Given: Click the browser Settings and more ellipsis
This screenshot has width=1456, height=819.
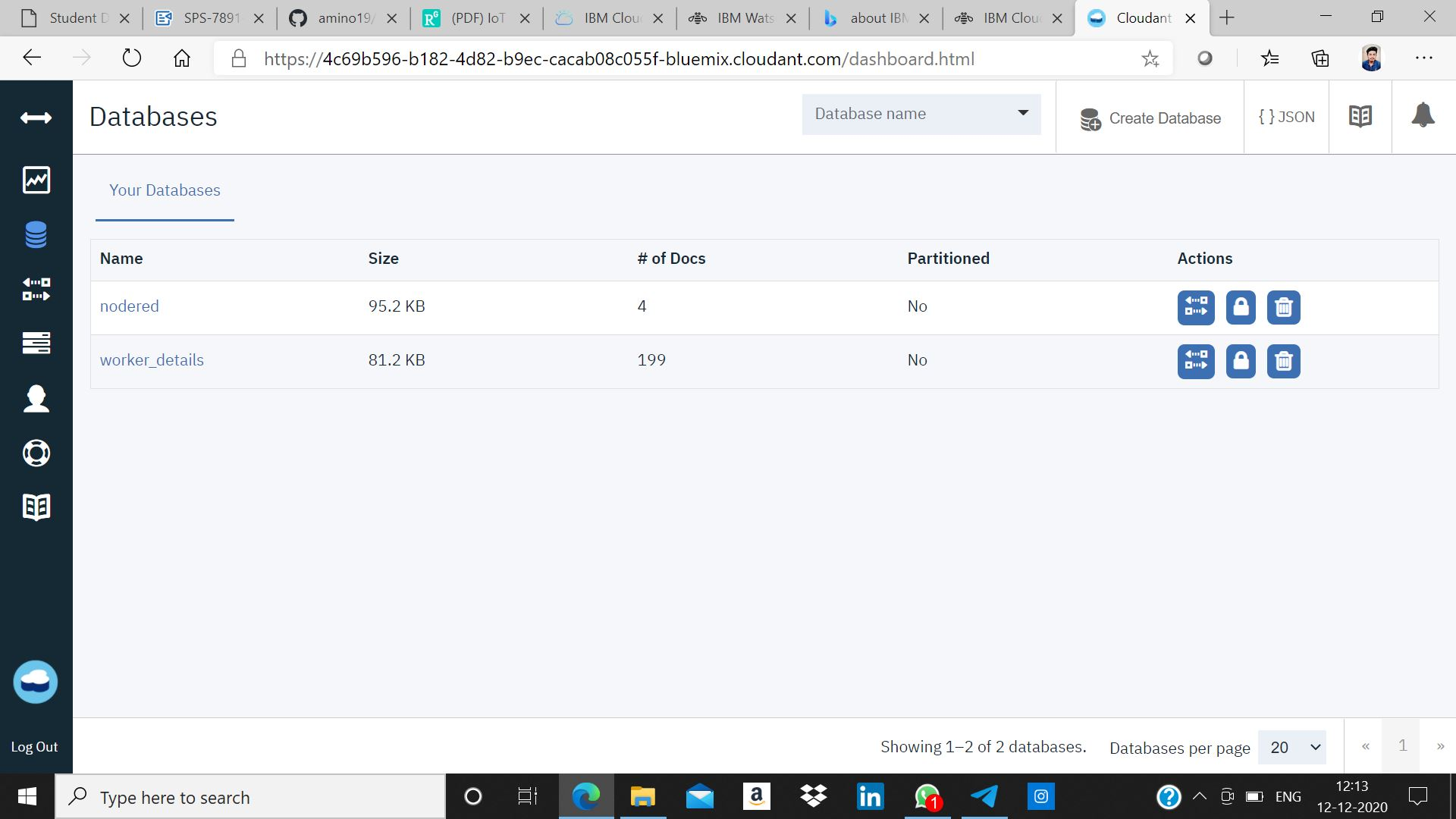Looking at the screenshot, I should pos(1423,58).
